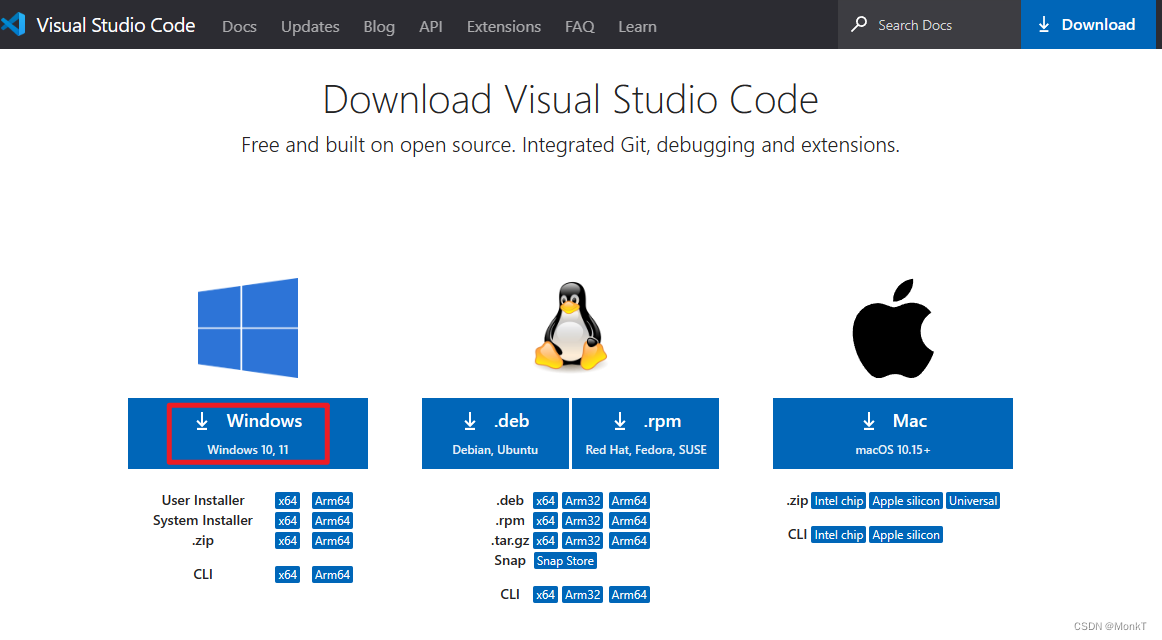The height and width of the screenshot is (640, 1162).
Task: Open the Updates page
Action: tap(310, 26)
